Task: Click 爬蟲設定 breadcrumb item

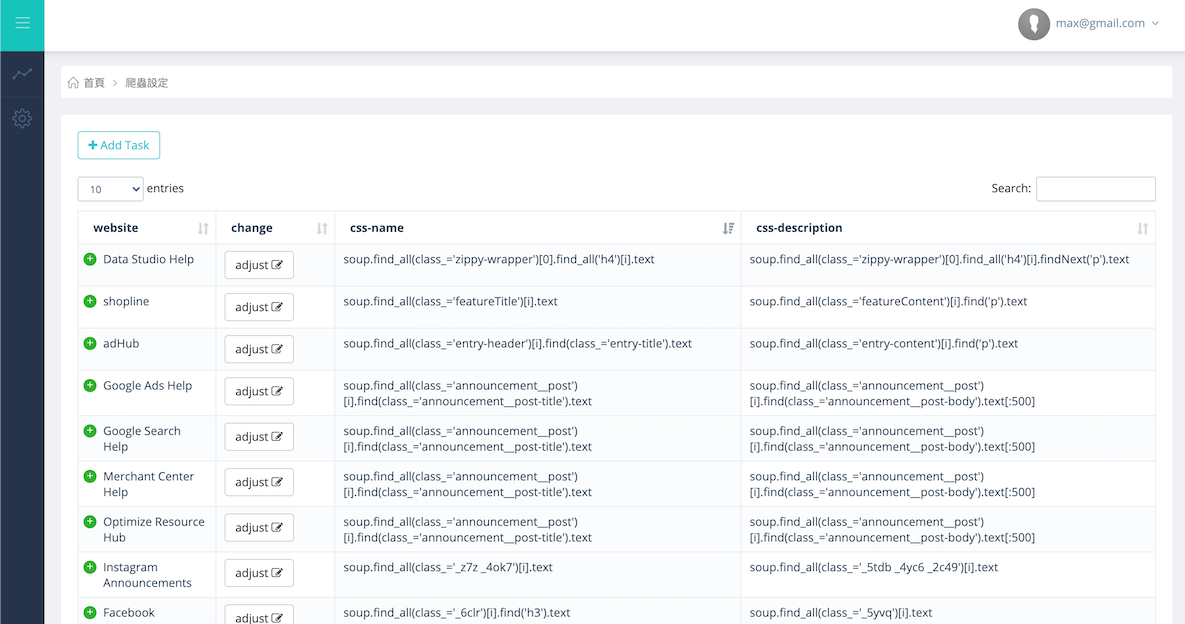Action: click(x=147, y=82)
